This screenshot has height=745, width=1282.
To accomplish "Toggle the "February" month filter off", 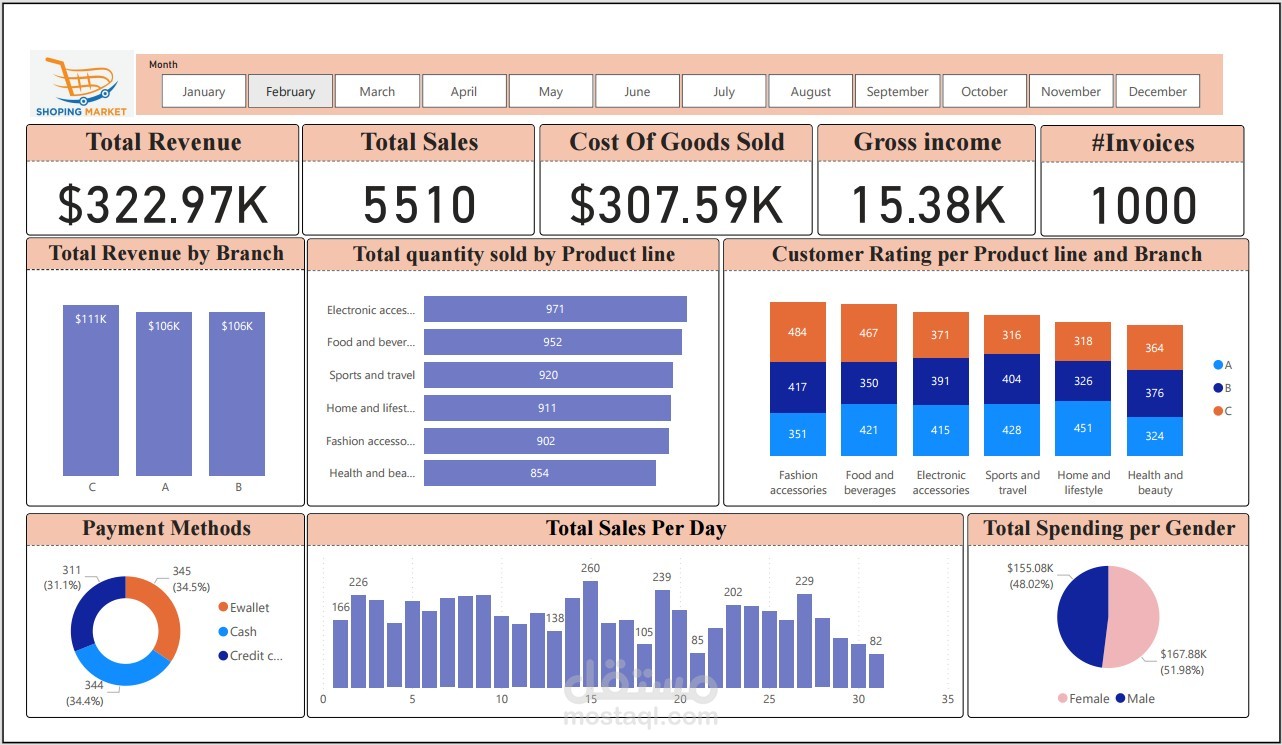I will (x=290, y=91).
